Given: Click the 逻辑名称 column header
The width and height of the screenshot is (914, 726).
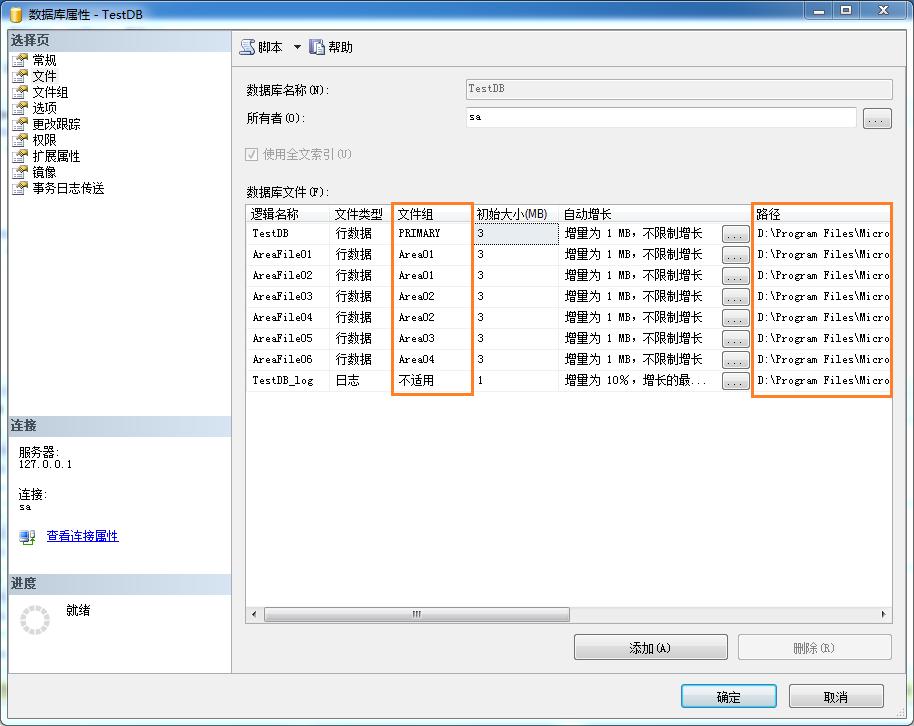Looking at the screenshot, I should coord(288,214).
